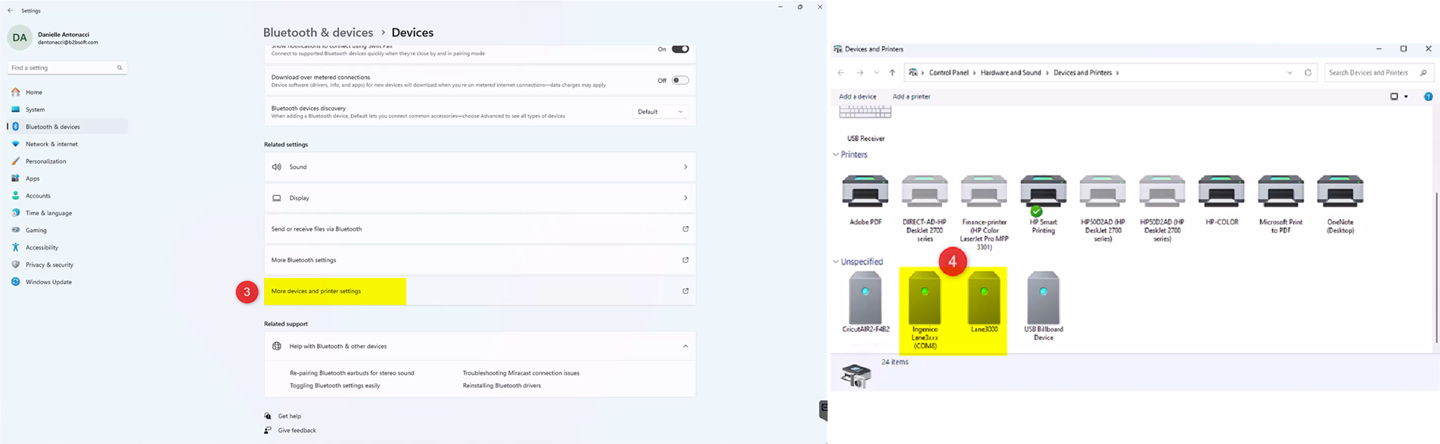
Task: Open the Privacy & security shield icon
Action: point(16,265)
